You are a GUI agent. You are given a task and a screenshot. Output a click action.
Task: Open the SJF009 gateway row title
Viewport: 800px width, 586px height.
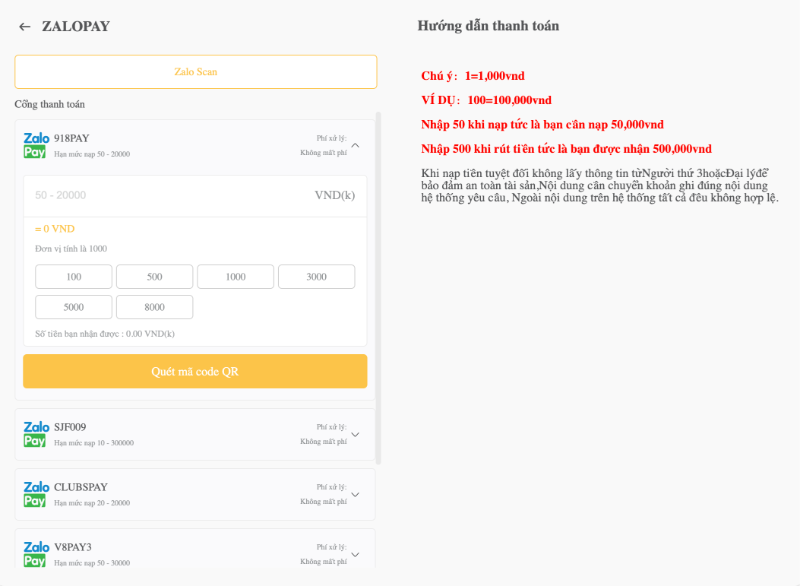pos(68,427)
